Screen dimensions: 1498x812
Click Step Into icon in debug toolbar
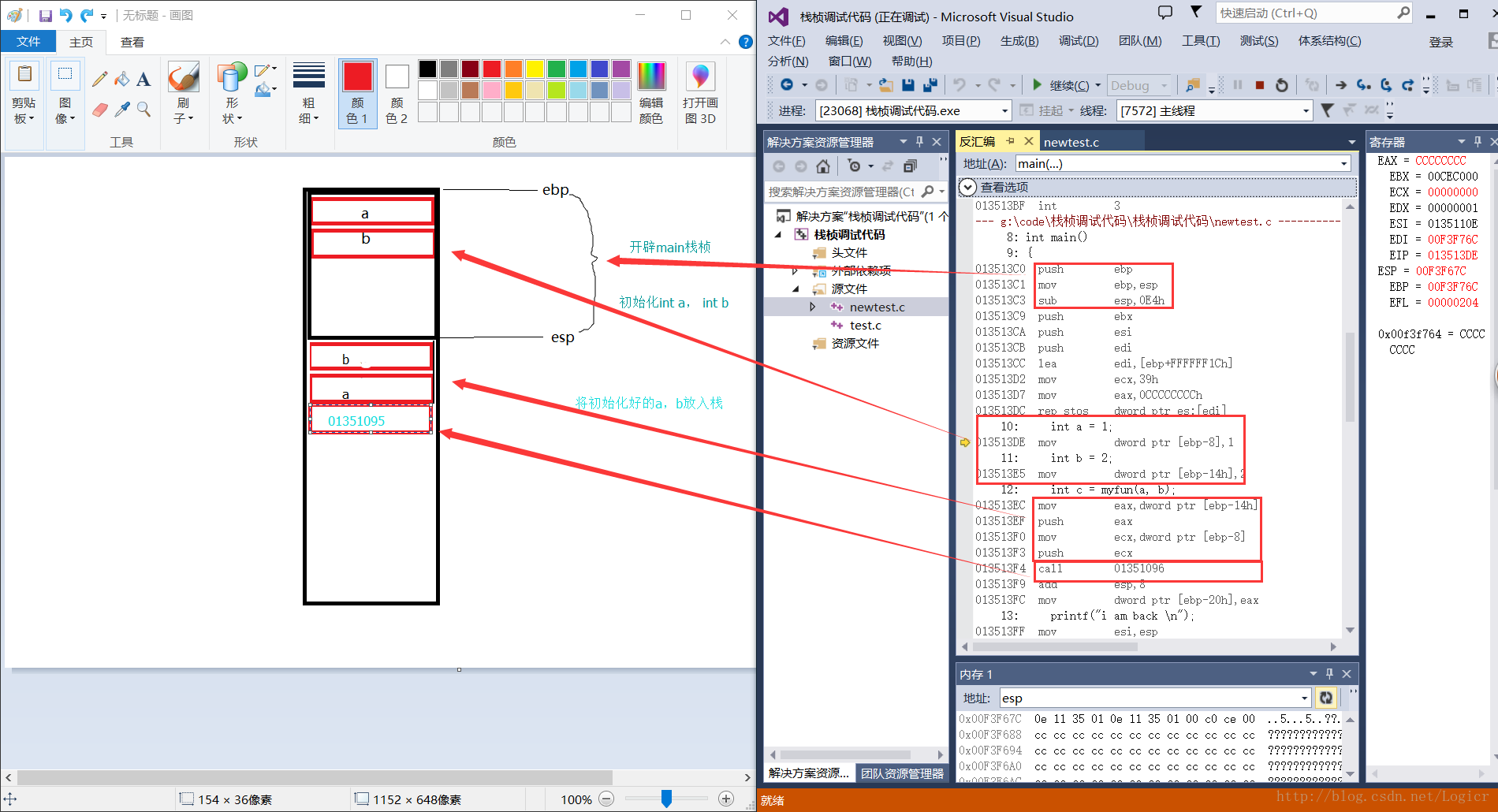[1363, 85]
